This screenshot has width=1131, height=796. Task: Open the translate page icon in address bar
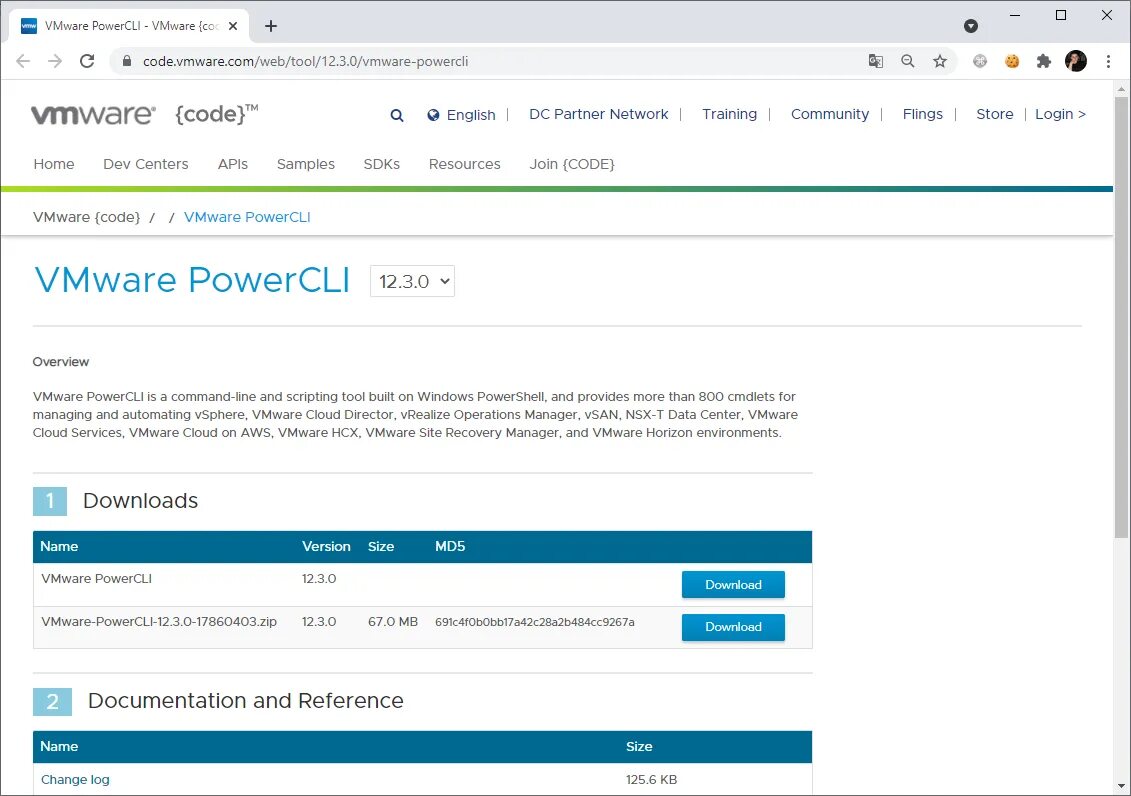coord(876,61)
